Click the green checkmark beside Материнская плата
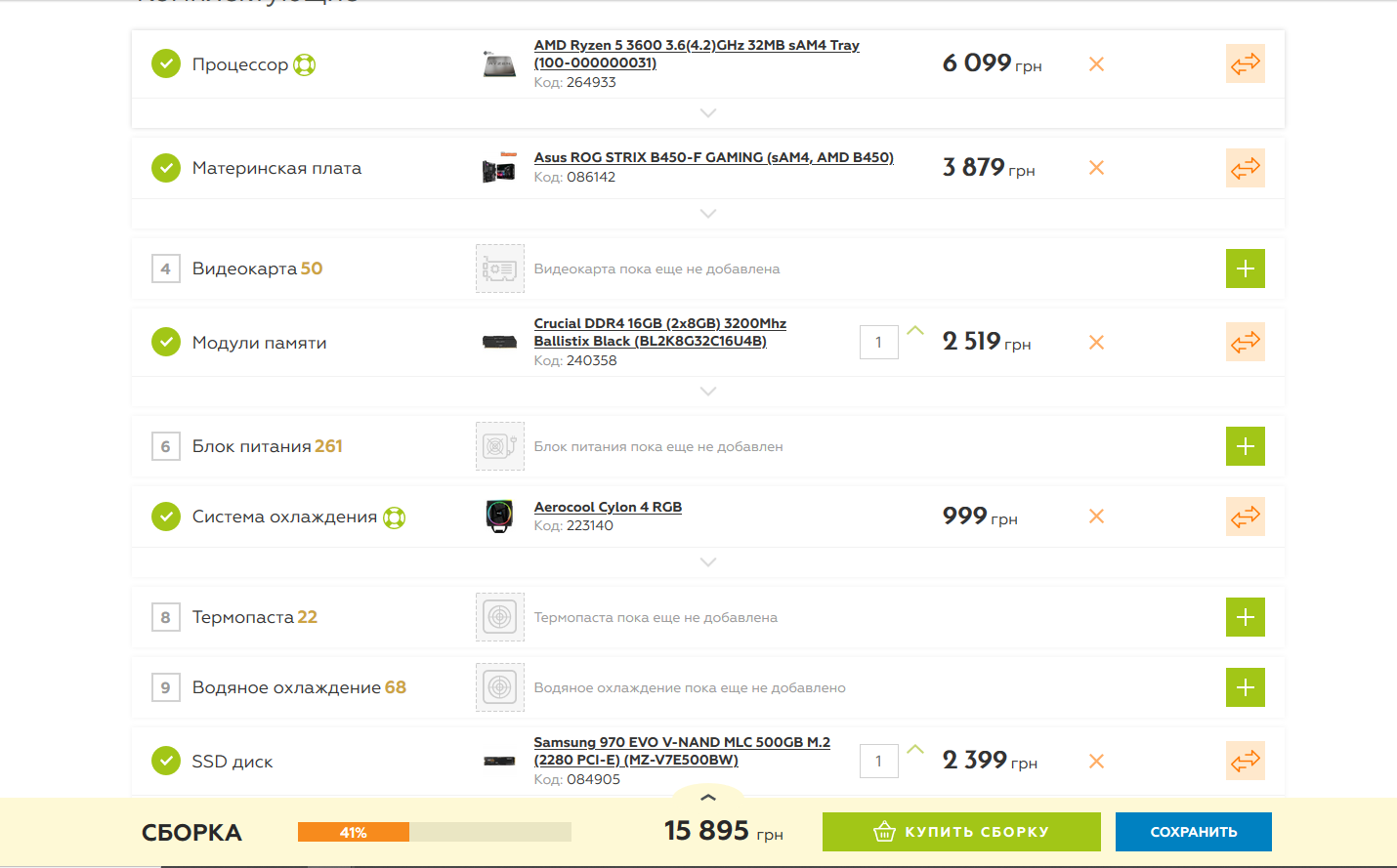The width and height of the screenshot is (1397, 868). tap(166, 168)
